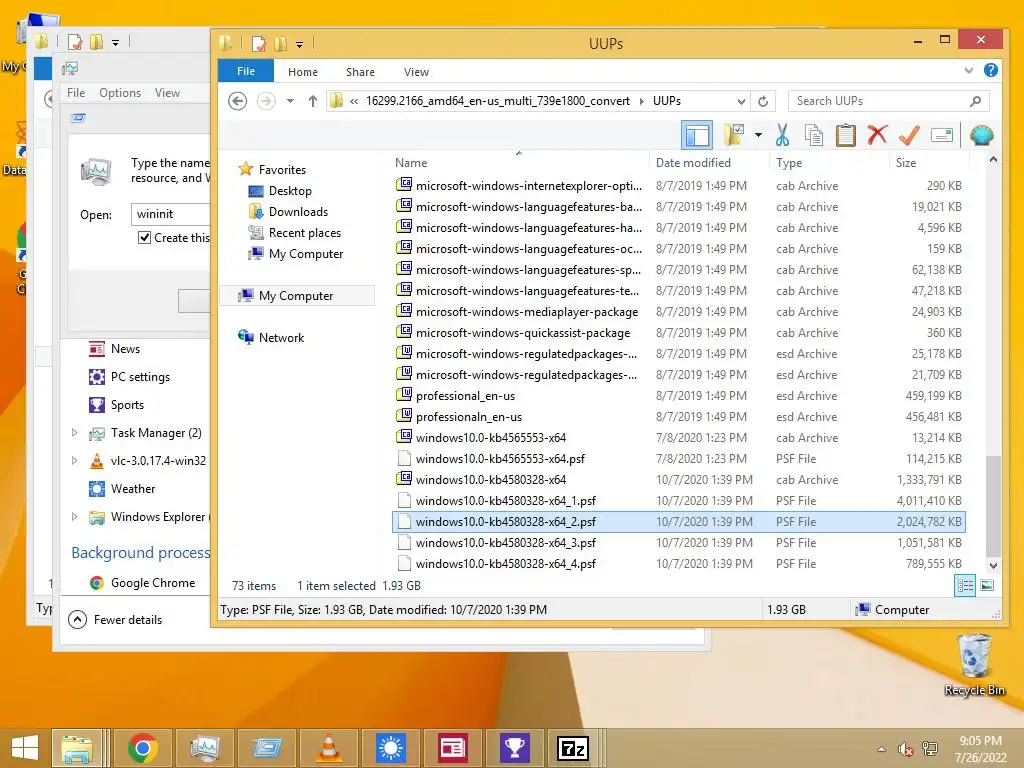Click Fewer details in Task Manager

point(116,620)
